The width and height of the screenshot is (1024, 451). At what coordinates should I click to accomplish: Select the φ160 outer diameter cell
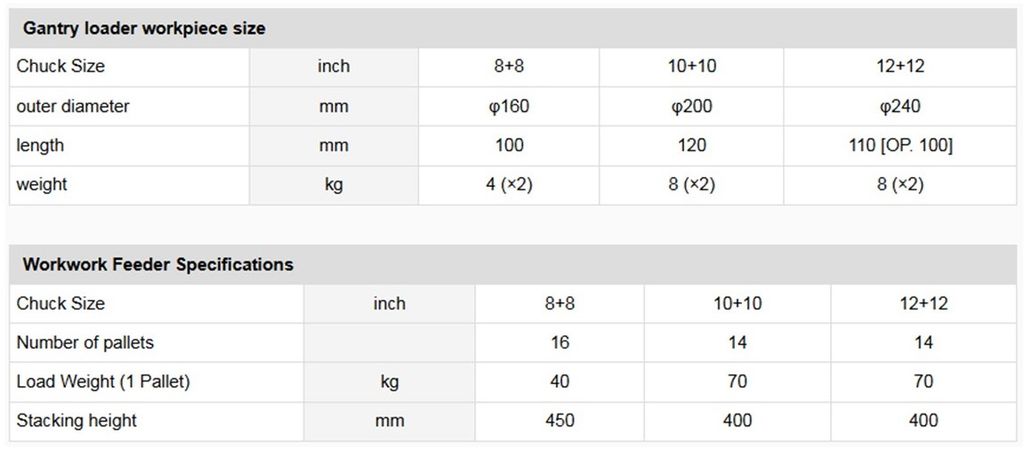(509, 106)
